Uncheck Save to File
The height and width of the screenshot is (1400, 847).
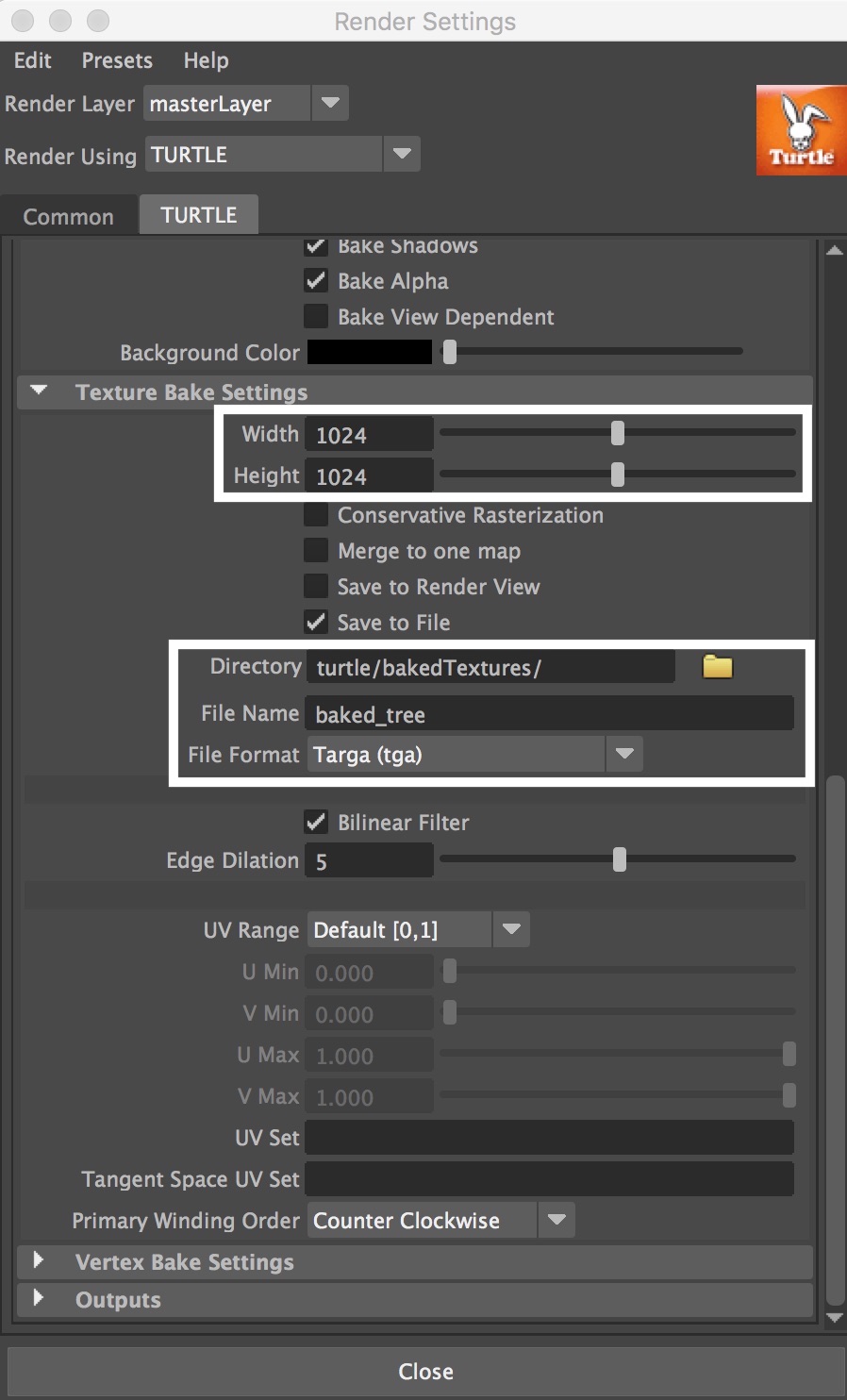[316, 622]
